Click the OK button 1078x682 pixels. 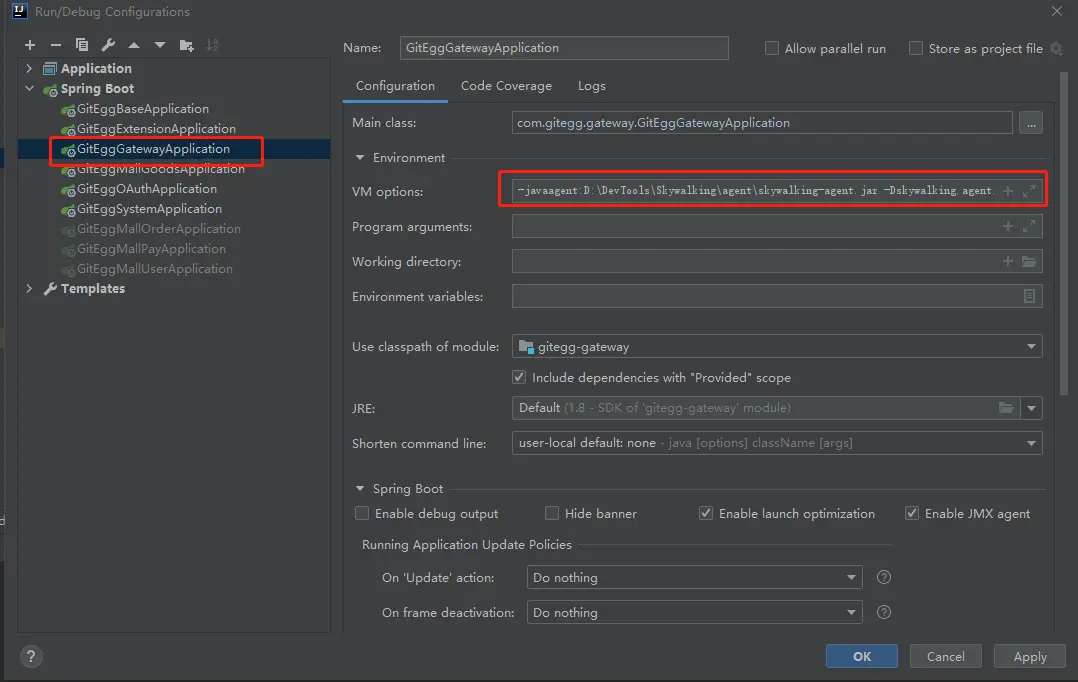pos(861,657)
